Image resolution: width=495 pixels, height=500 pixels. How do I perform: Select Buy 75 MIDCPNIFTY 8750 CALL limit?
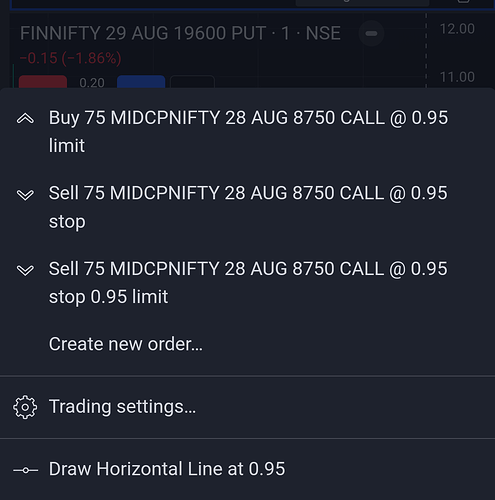[247, 132]
